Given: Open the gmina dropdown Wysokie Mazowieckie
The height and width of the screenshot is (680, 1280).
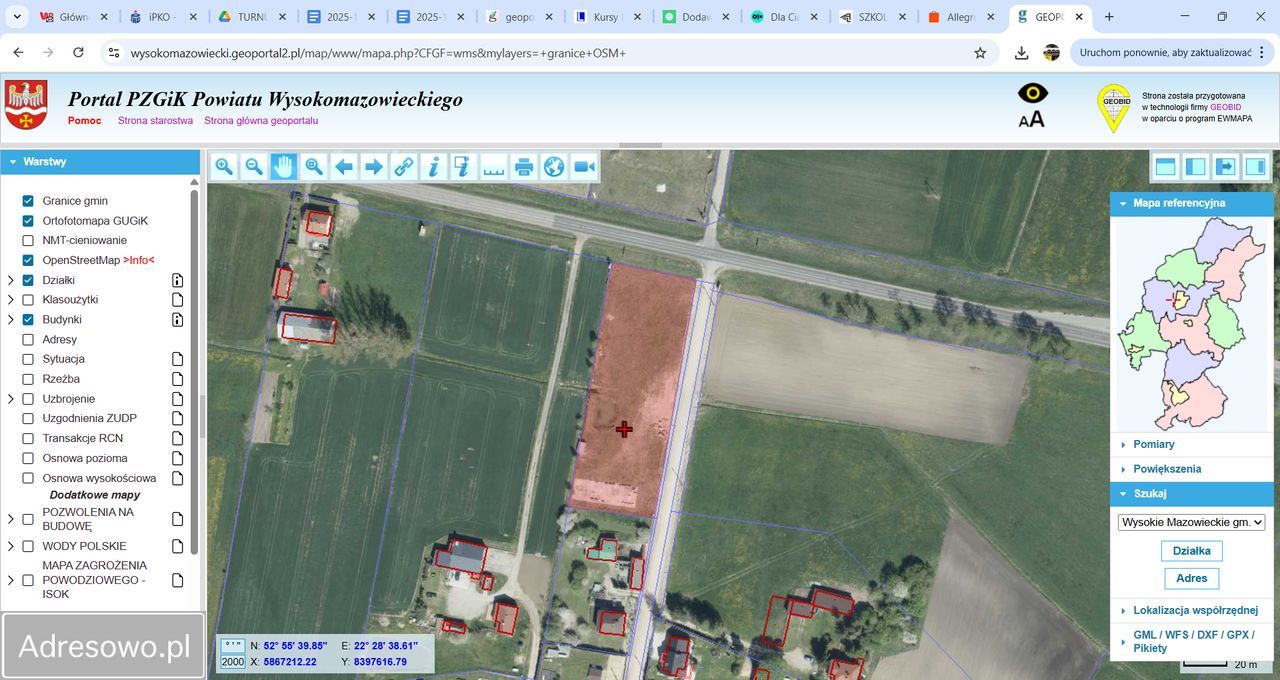Looking at the screenshot, I should point(1191,522).
